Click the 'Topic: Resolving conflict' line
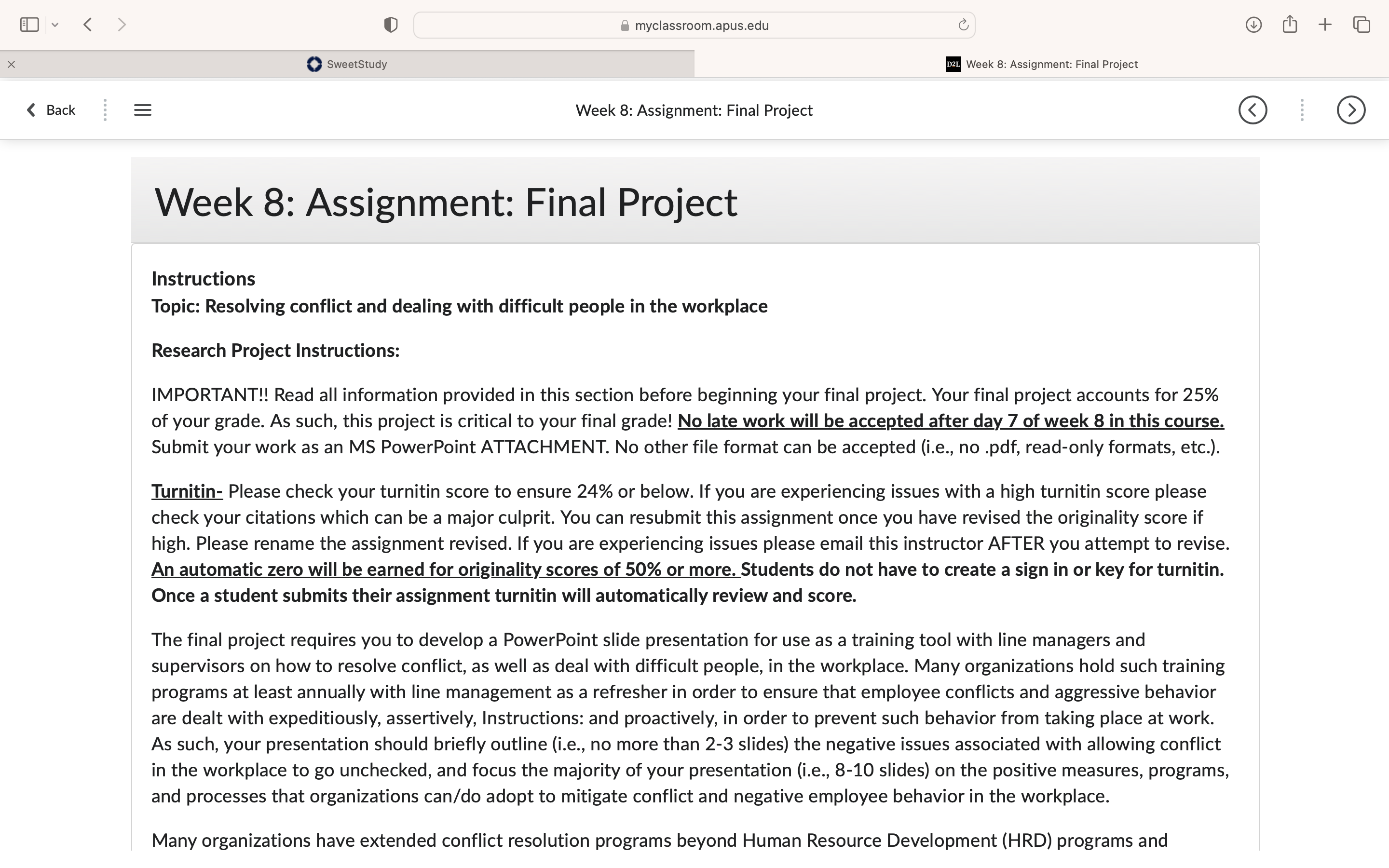 point(459,307)
